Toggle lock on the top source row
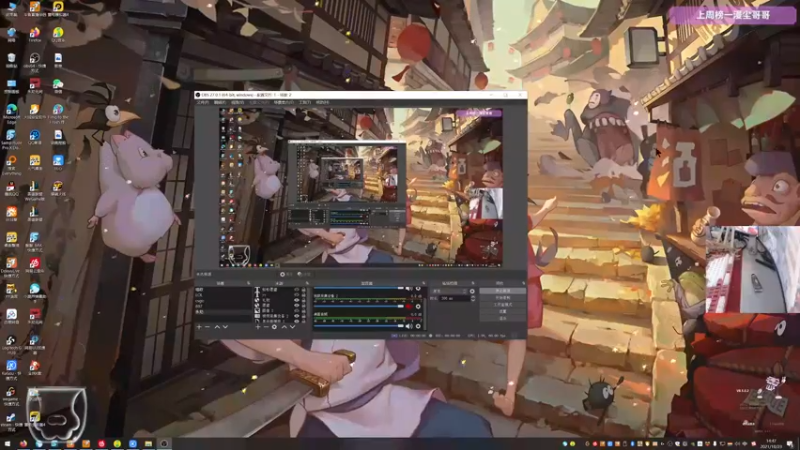The image size is (800, 450). click(x=304, y=289)
